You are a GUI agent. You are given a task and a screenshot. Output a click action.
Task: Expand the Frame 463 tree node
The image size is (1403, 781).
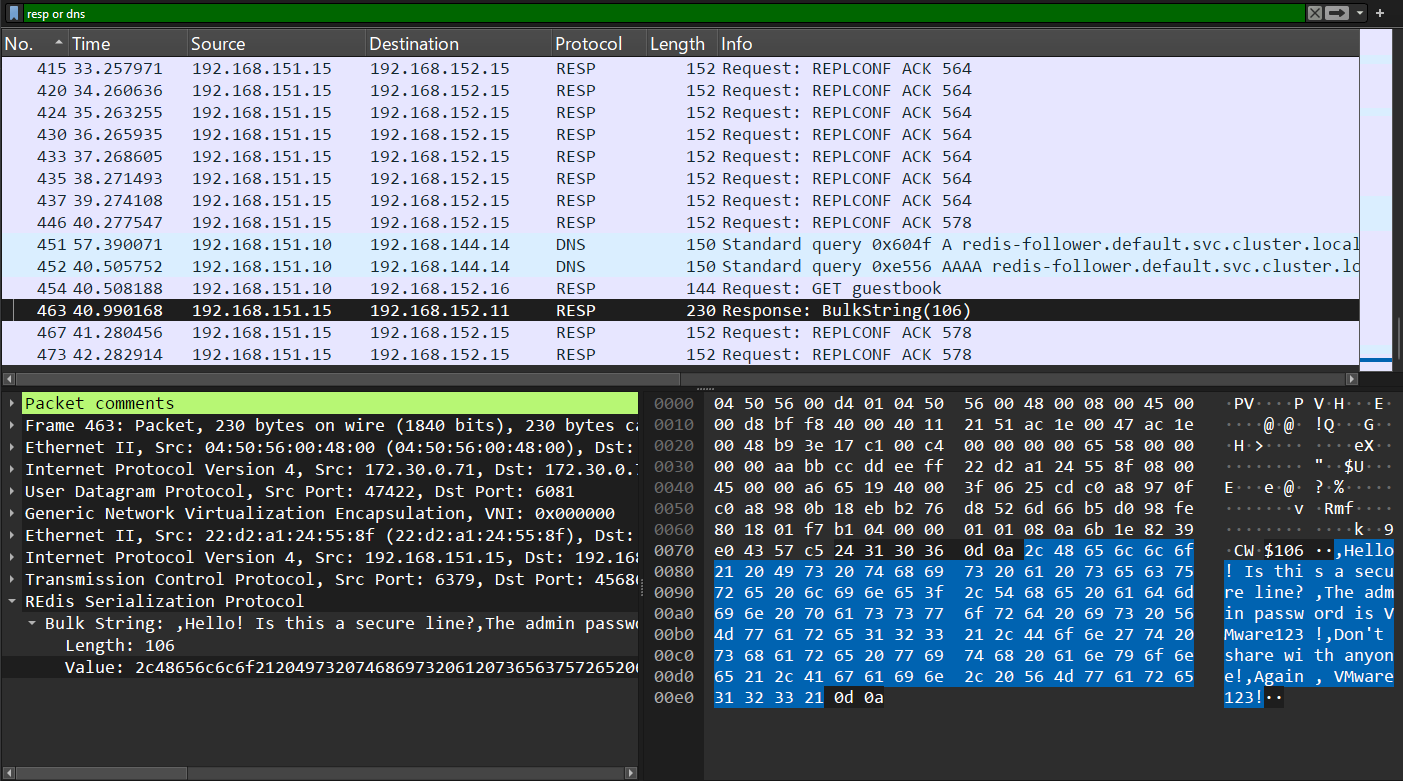pyautogui.click(x=12, y=426)
